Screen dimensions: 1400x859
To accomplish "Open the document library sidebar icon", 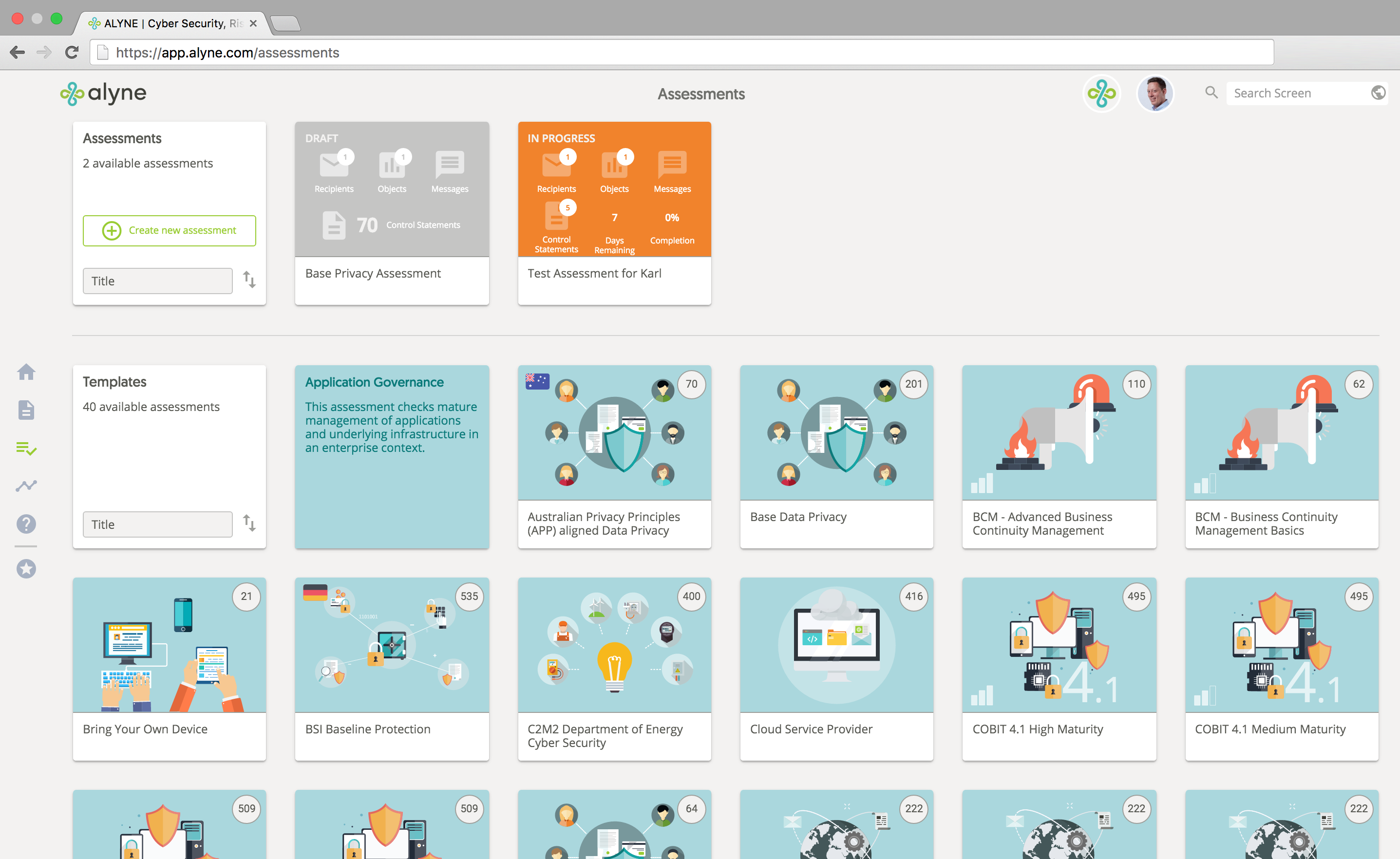I will coord(26,410).
